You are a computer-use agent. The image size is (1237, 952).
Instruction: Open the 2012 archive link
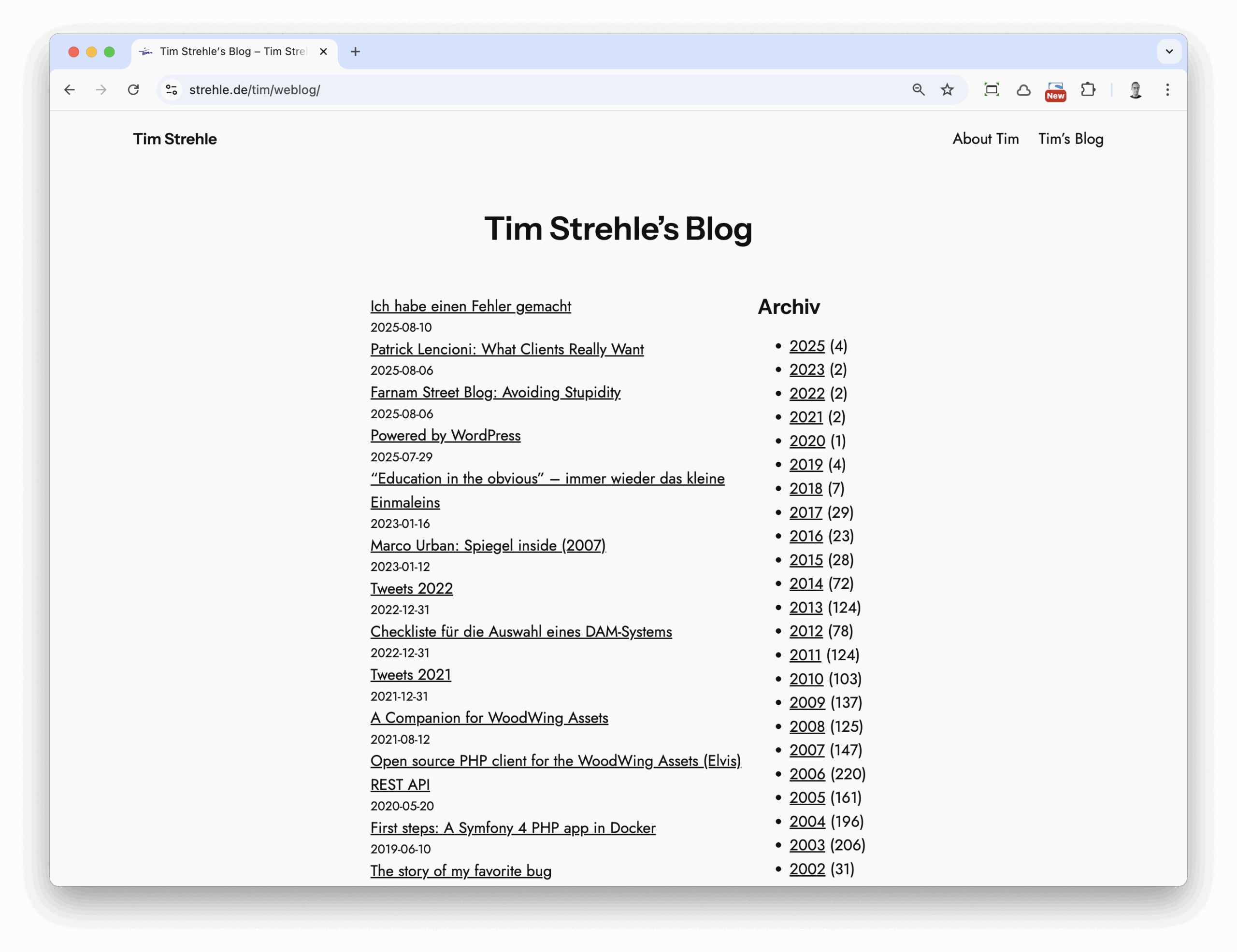[806, 631]
